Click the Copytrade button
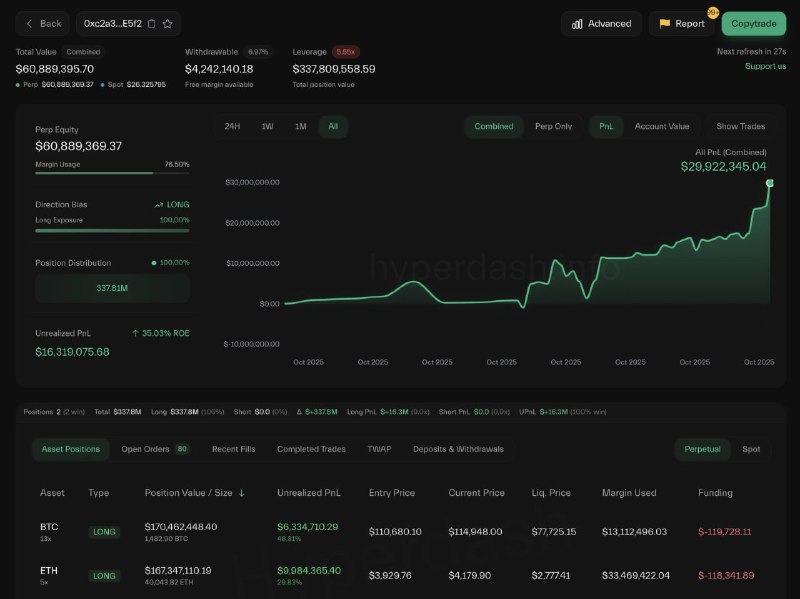Screen dimensions: 800x599 753,23
